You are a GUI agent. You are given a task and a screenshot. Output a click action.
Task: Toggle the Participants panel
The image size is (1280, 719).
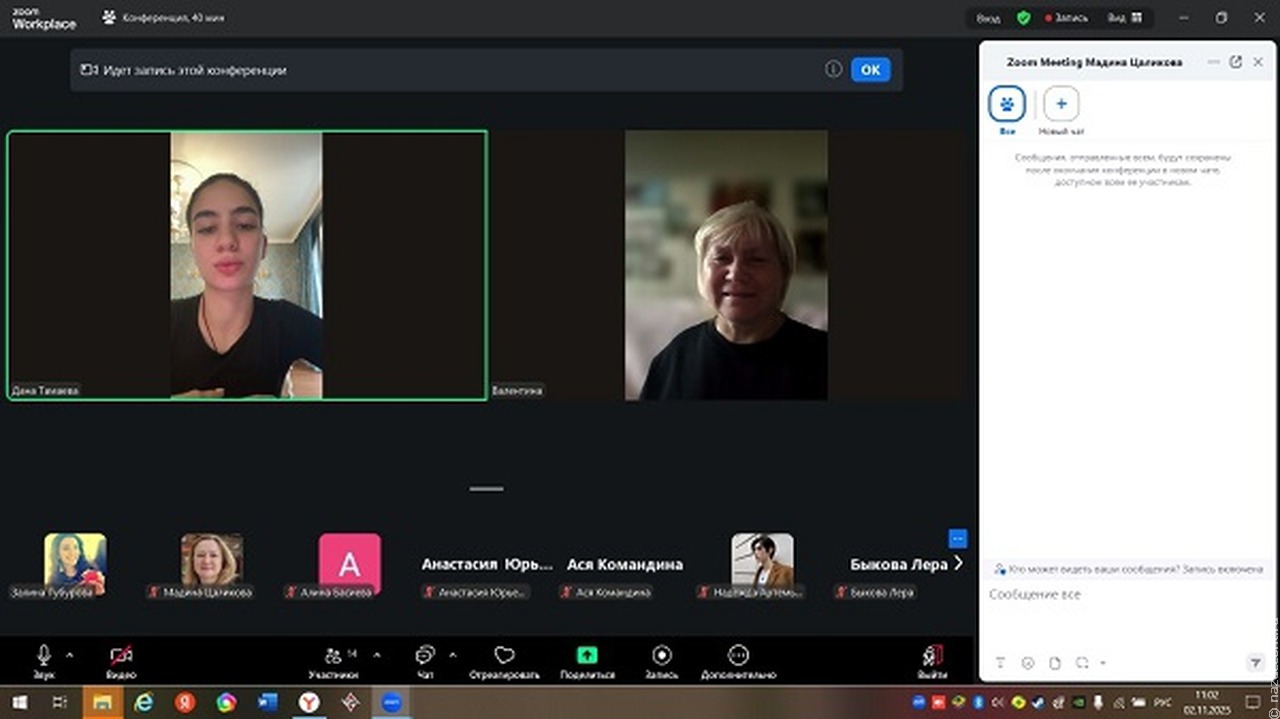[333, 655]
